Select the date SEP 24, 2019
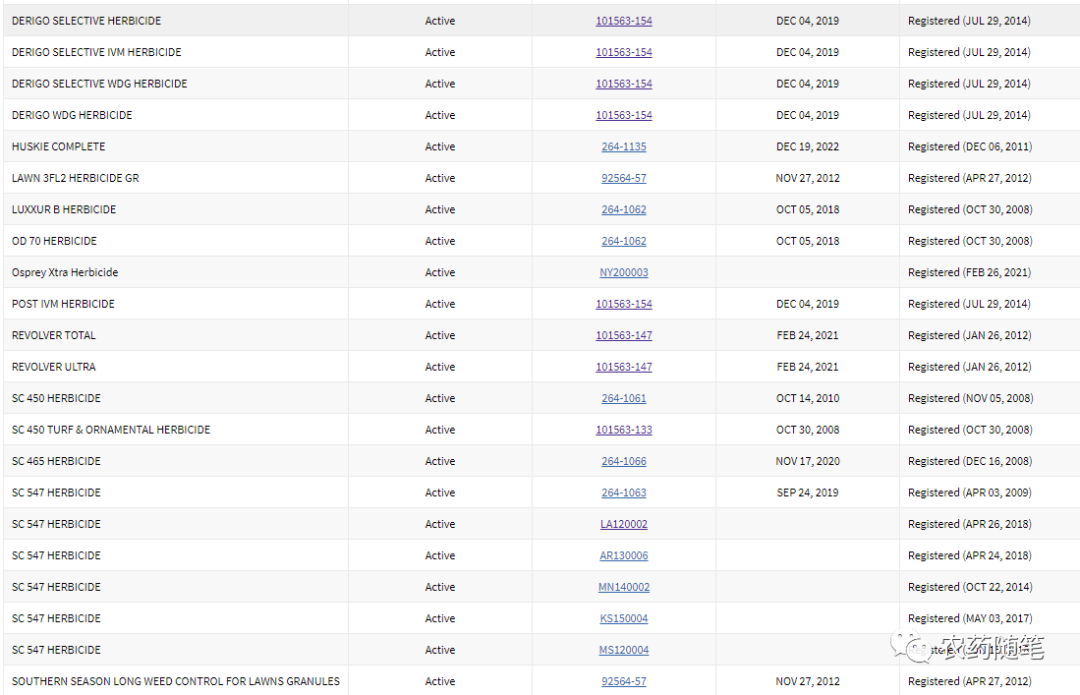The height and width of the screenshot is (695, 1080). click(x=807, y=492)
